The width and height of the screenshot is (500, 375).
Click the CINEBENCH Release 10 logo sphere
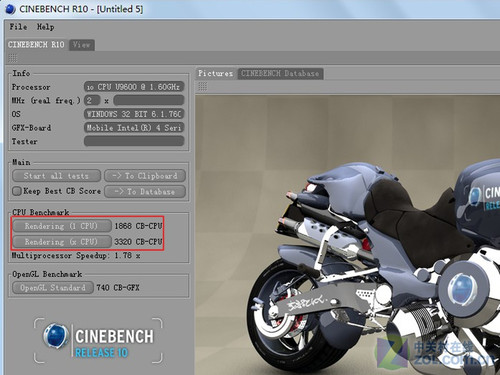(x=55, y=335)
